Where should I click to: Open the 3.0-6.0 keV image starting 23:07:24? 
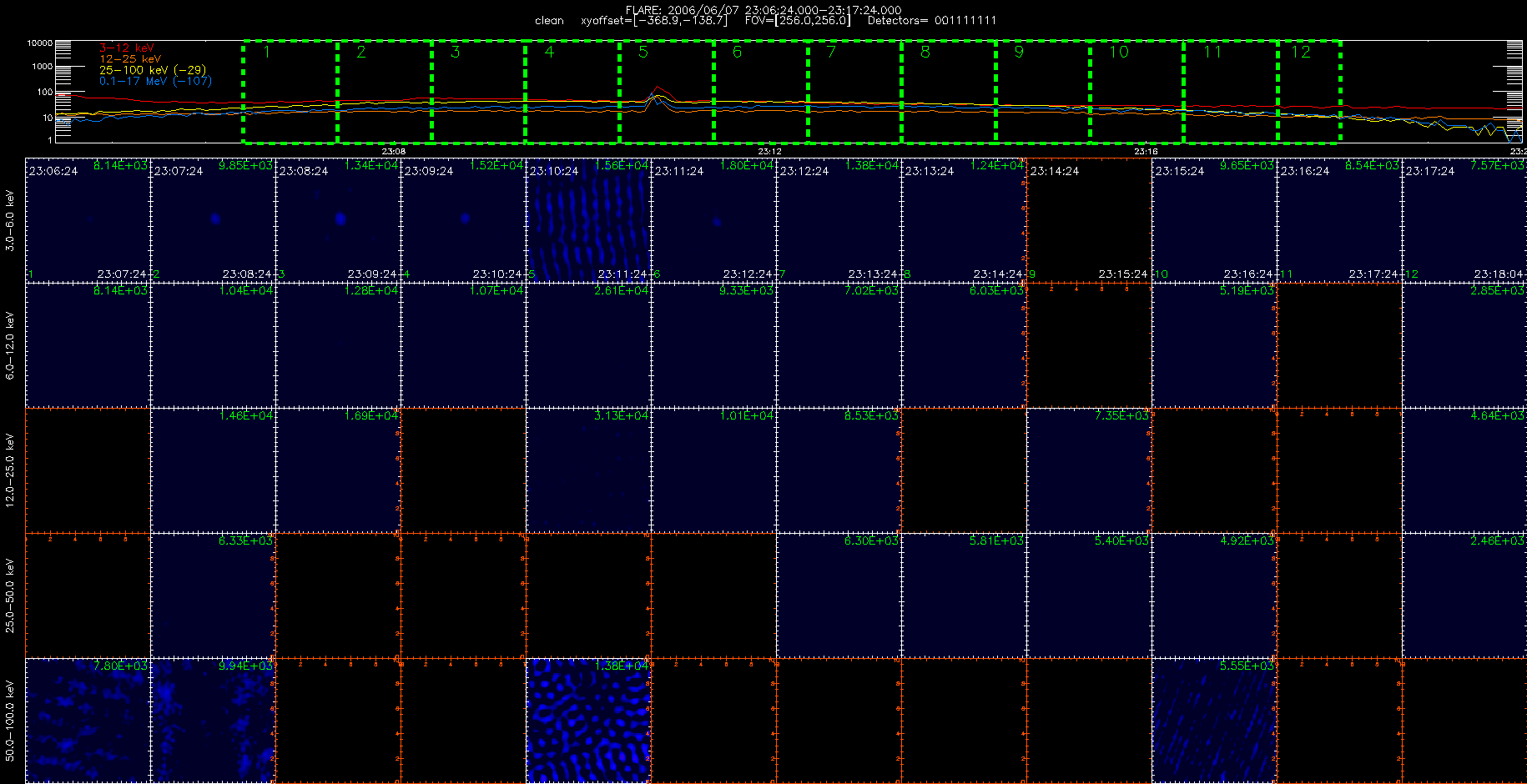[x=213, y=220]
